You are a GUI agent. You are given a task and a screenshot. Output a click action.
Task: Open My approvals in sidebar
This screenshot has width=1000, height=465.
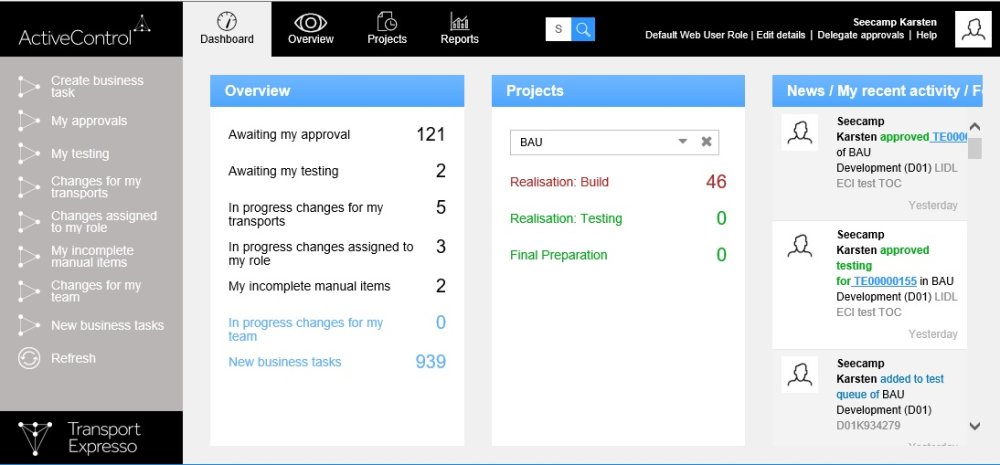(x=89, y=121)
